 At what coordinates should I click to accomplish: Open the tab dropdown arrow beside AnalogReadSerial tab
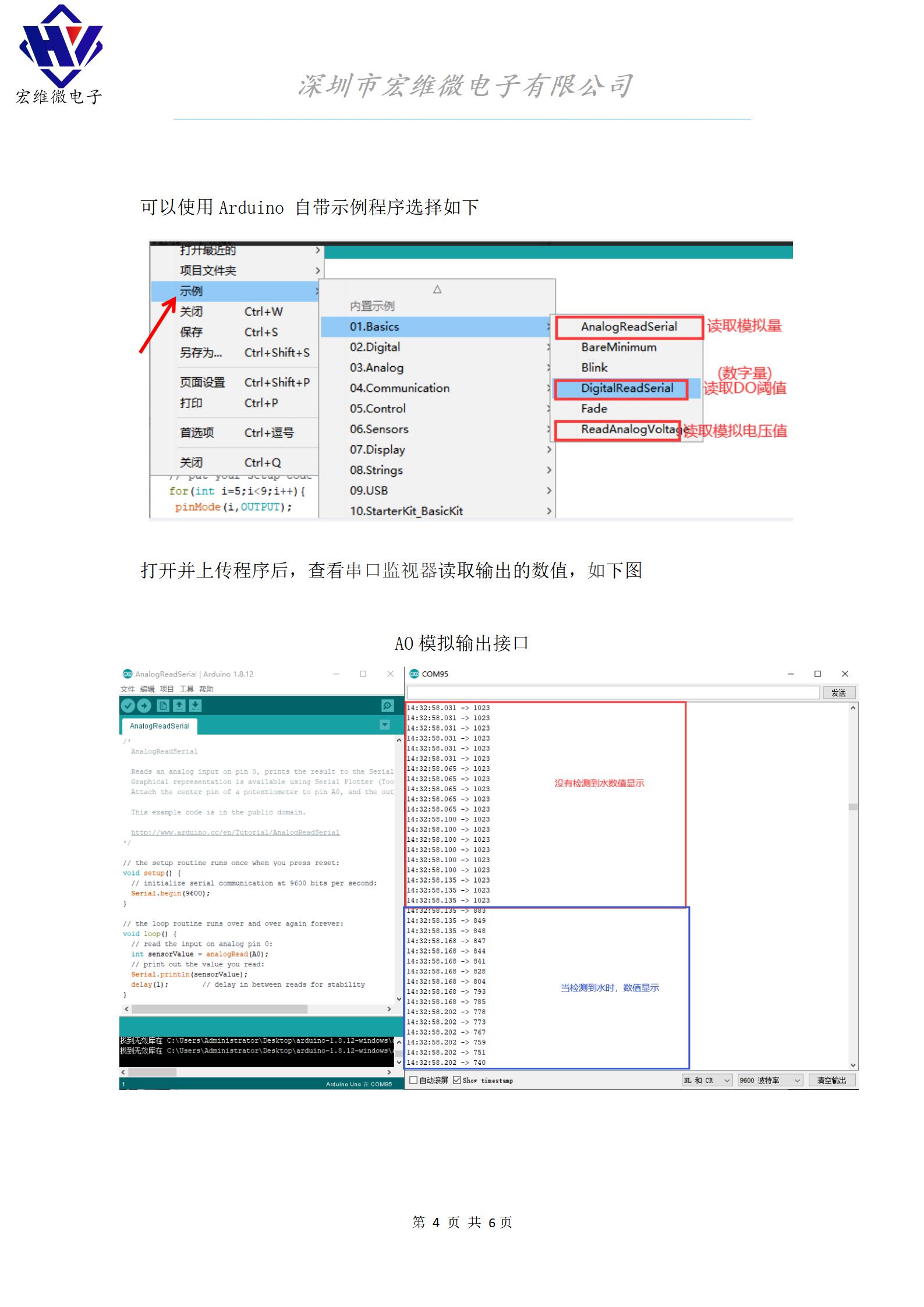[x=385, y=725]
